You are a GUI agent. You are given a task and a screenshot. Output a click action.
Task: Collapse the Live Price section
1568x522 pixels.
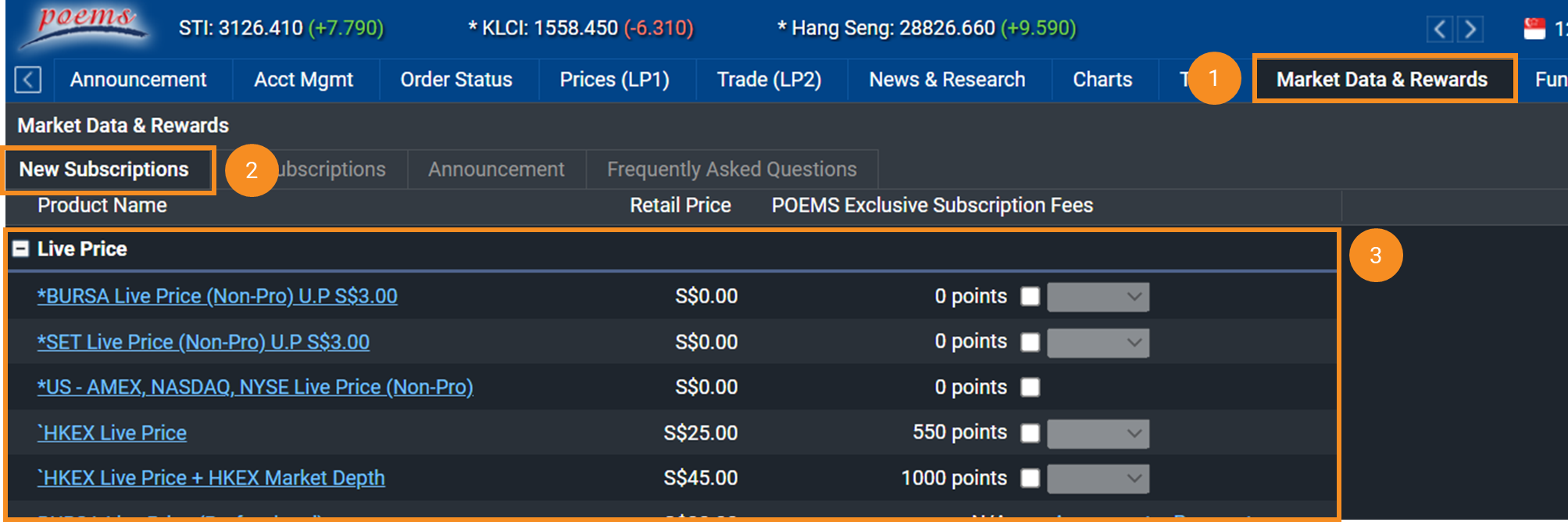pyautogui.click(x=21, y=249)
